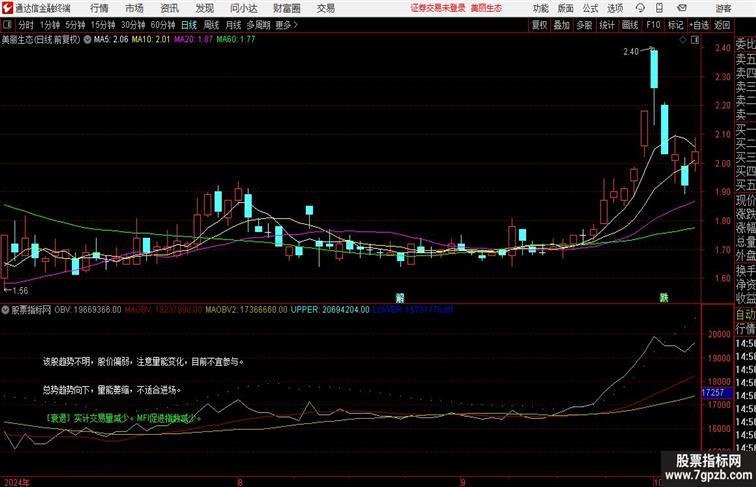Select the 日线 daily period tab
756x487 pixels.
click(x=189, y=25)
